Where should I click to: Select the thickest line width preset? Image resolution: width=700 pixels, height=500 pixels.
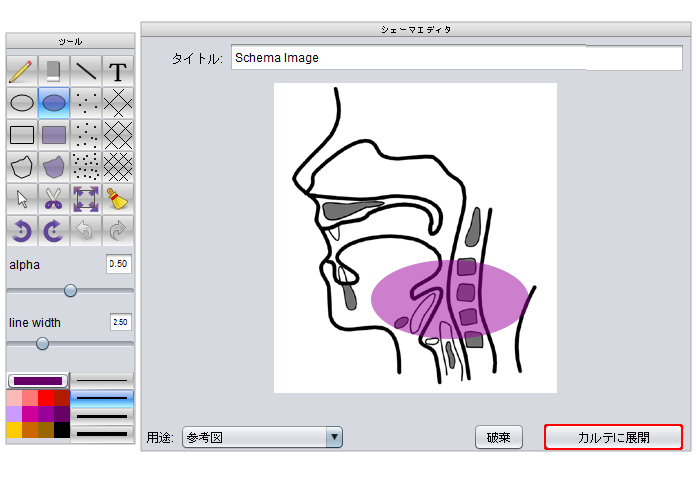click(102, 433)
